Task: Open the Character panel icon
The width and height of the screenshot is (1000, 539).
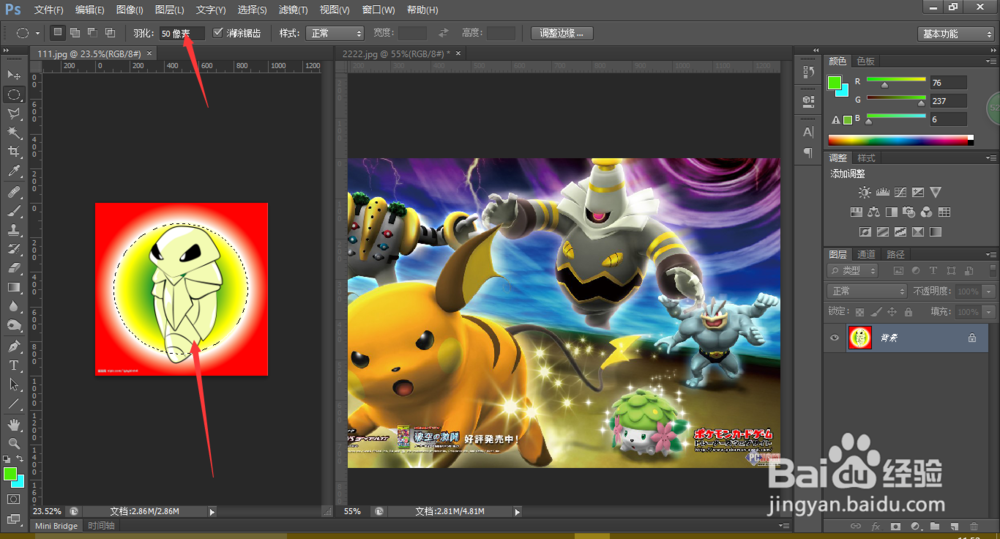Action: [x=808, y=132]
